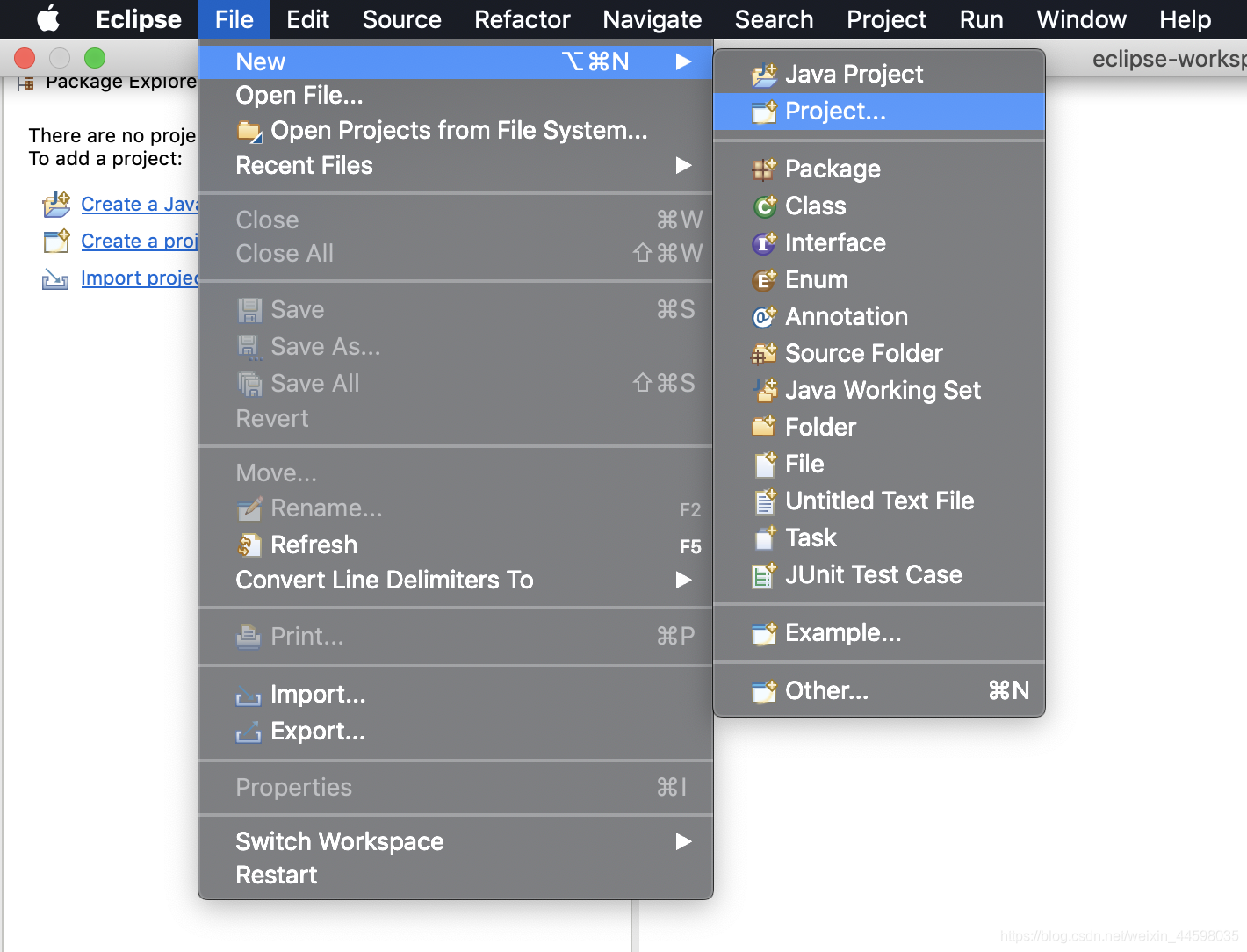Click the Create a Java project link
This screenshot has height=952, width=1247.
pos(140,205)
